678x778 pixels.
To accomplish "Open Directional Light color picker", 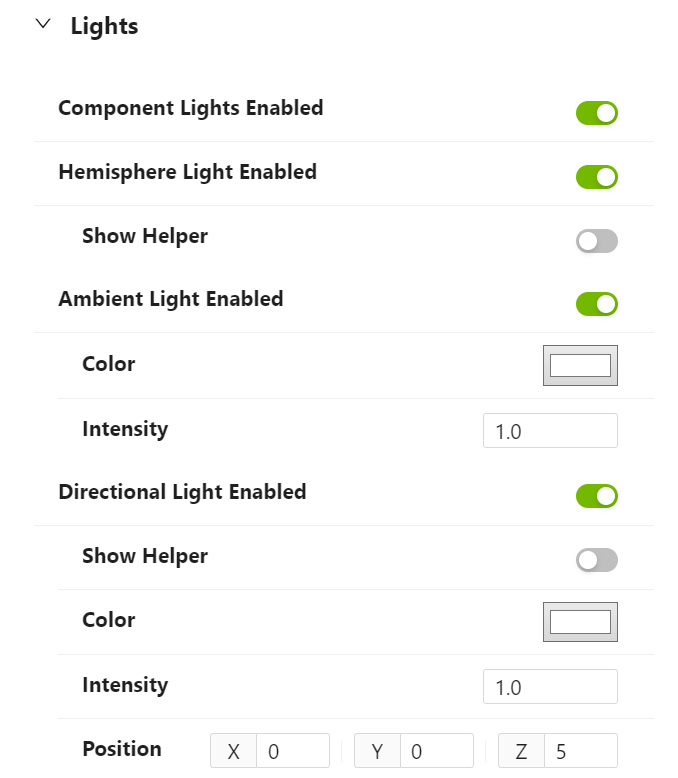I will click(580, 621).
